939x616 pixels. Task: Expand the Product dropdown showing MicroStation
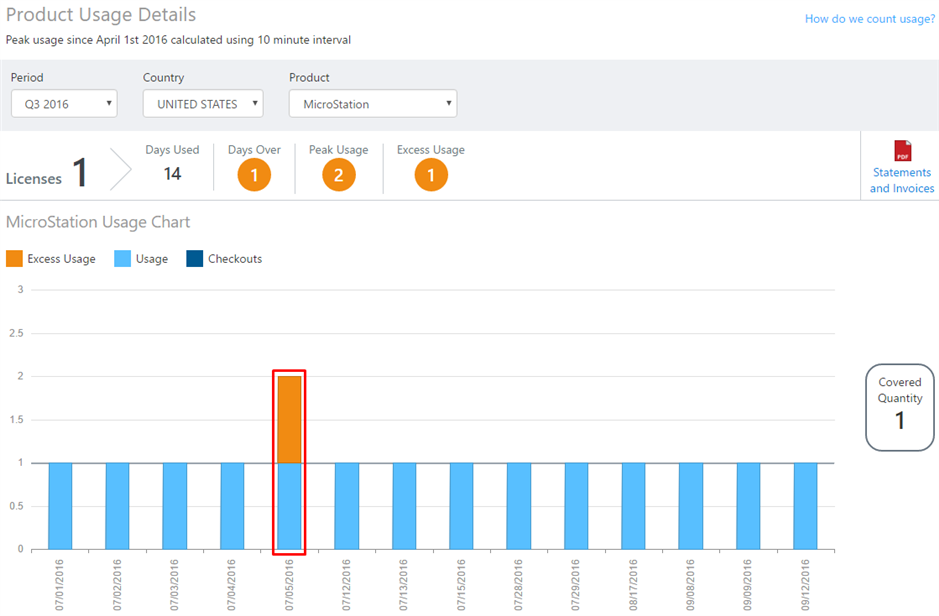pos(373,104)
